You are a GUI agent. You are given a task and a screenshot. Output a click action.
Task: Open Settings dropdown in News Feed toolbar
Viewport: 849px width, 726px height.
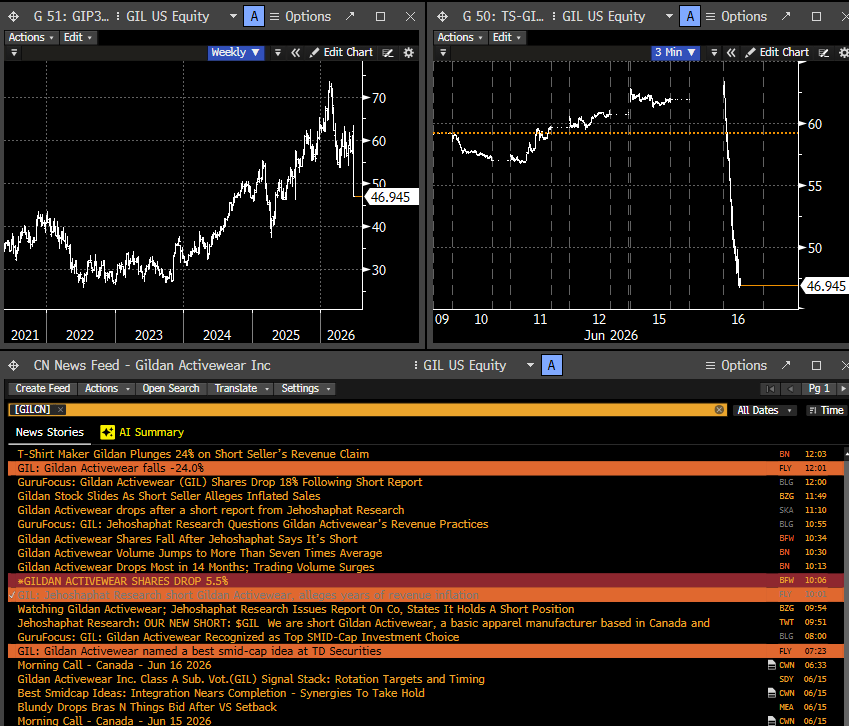point(305,389)
